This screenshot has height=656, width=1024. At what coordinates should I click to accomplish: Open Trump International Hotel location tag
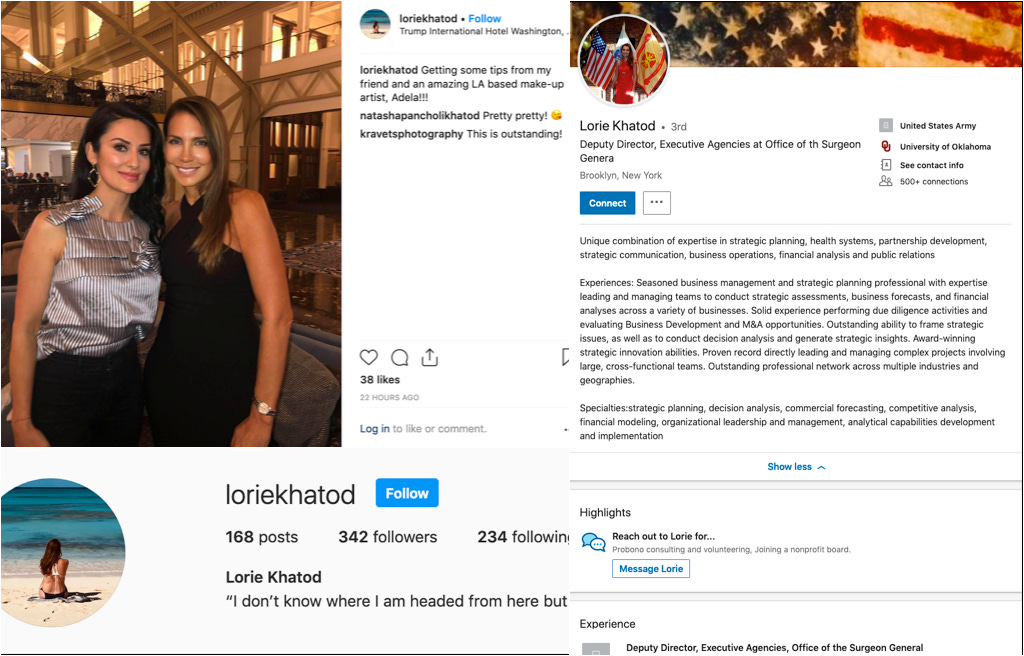coord(482,31)
